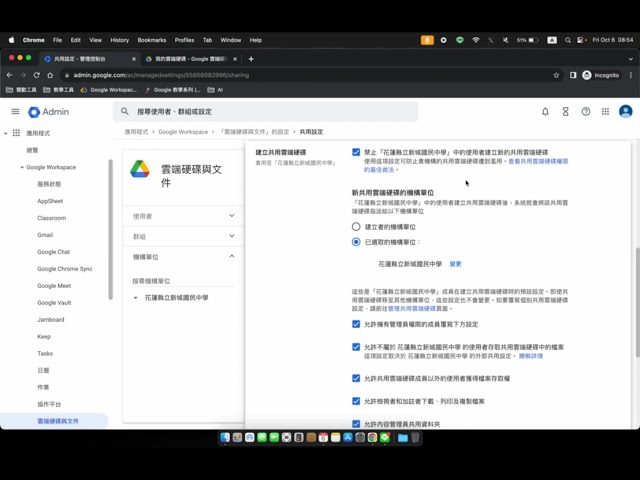
Task: Uncheck 禁止使用者建立新的共用雲端硬碟 checkbox
Action: [x=356, y=152]
